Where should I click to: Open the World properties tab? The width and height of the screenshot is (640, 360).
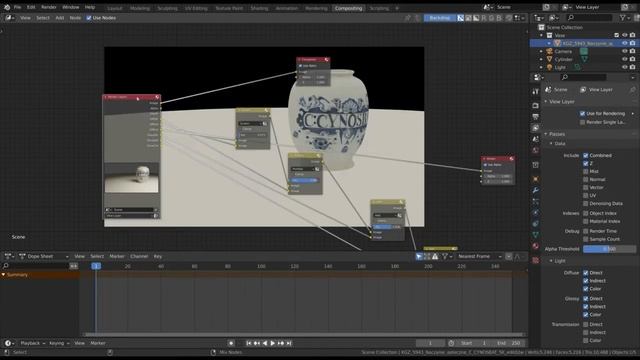tap(536, 150)
